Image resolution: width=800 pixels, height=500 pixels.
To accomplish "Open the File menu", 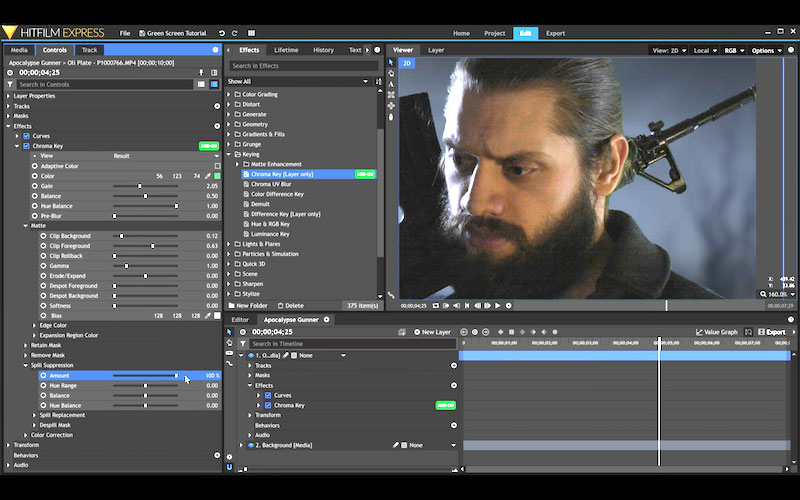I will click(x=125, y=33).
